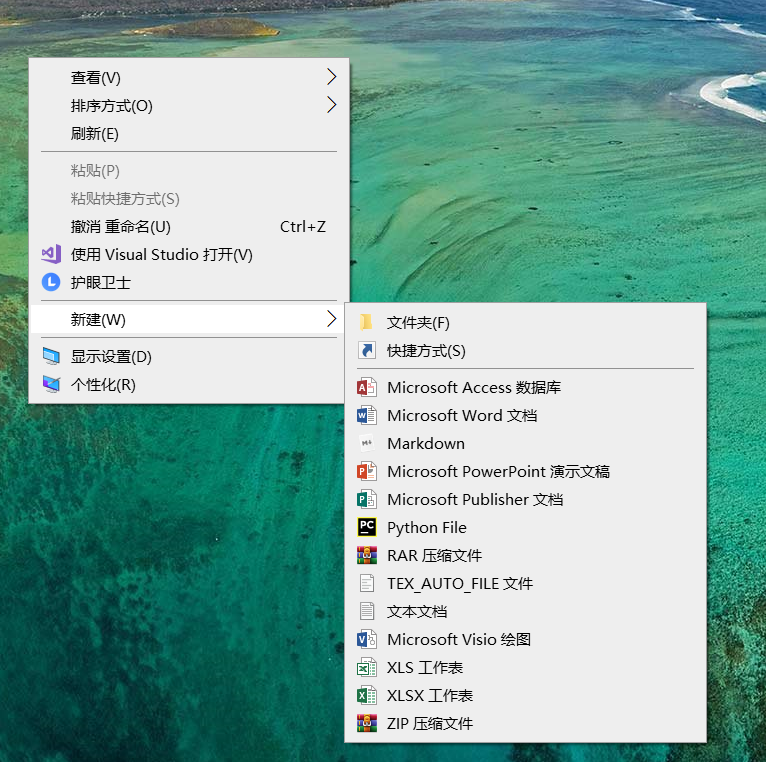This screenshot has height=762, width=766.
Task: Create Microsoft Publisher 文档
Action: click(x=525, y=499)
